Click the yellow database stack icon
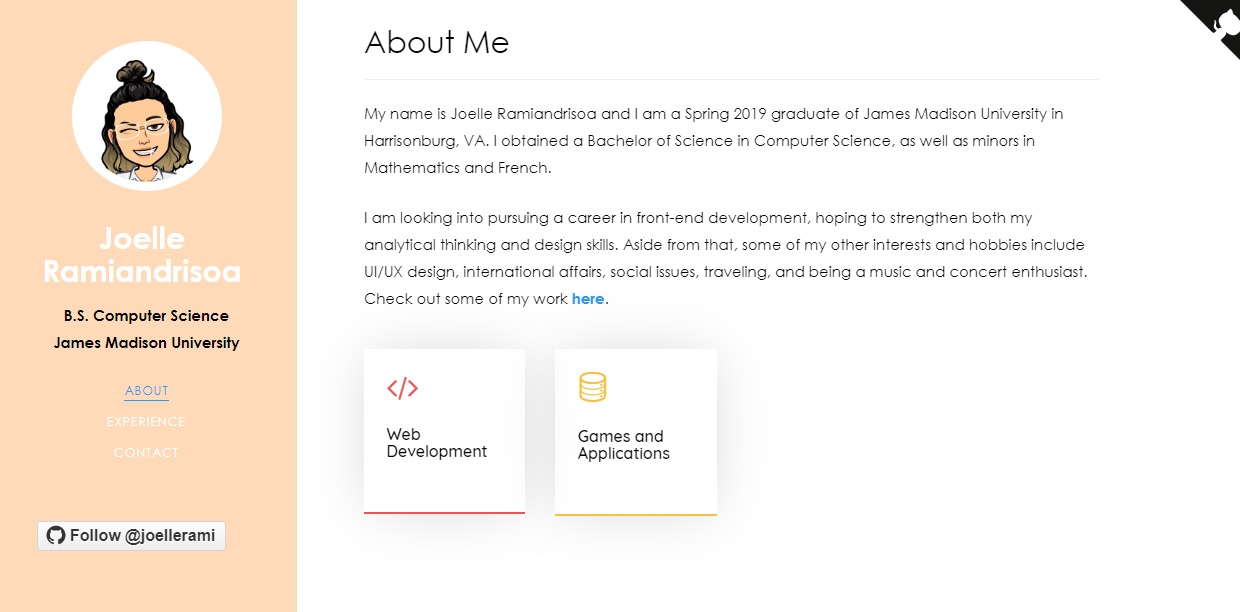This screenshot has height=612, width=1240. pyautogui.click(x=593, y=387)
